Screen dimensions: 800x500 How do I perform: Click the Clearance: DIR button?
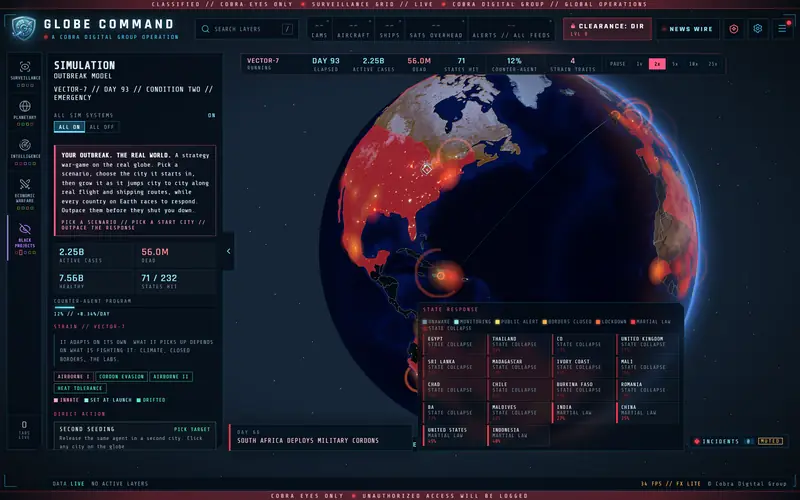point(607,29)
